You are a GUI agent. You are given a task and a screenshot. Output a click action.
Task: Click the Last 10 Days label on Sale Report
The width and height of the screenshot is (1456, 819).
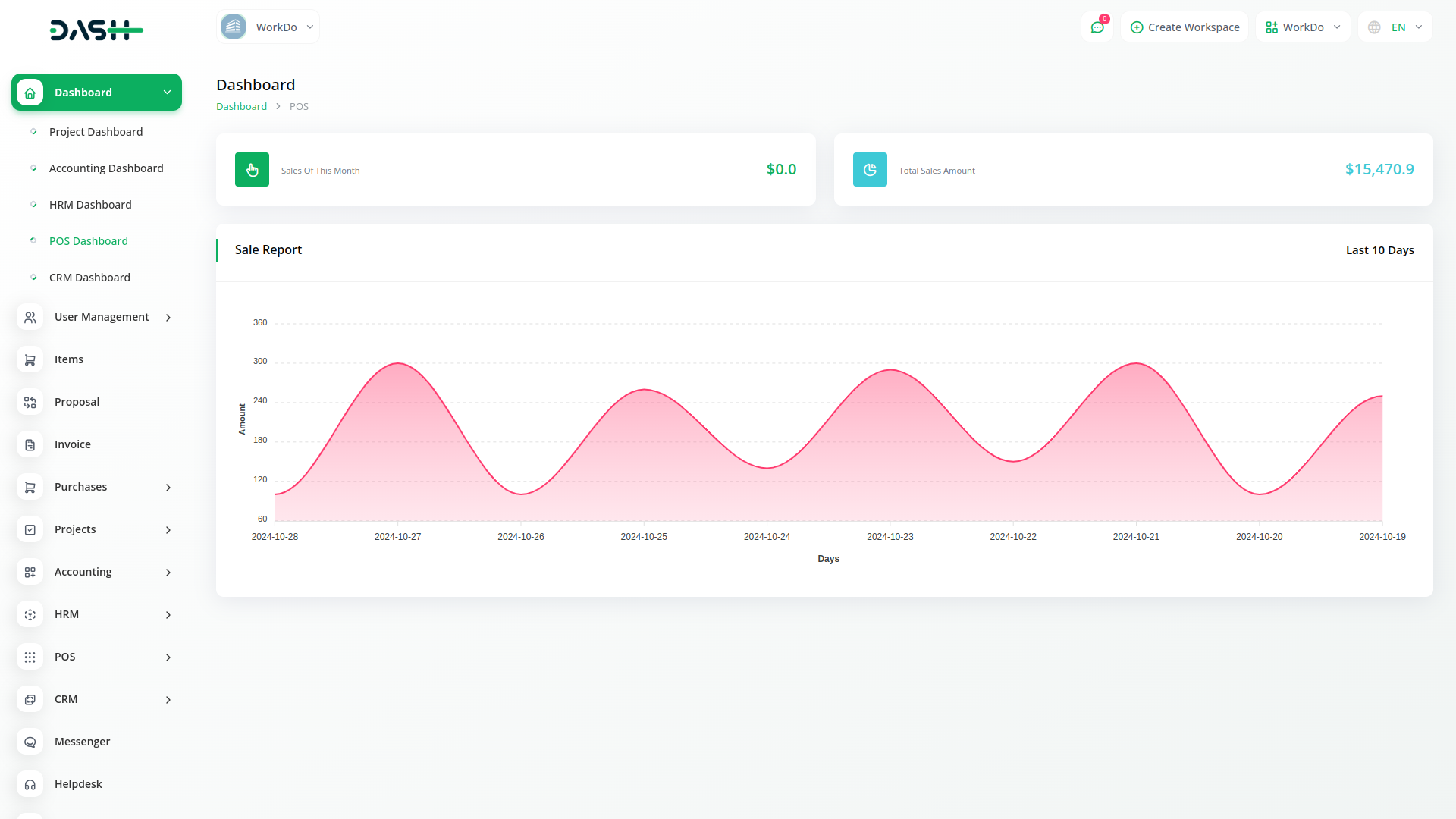1379,249
